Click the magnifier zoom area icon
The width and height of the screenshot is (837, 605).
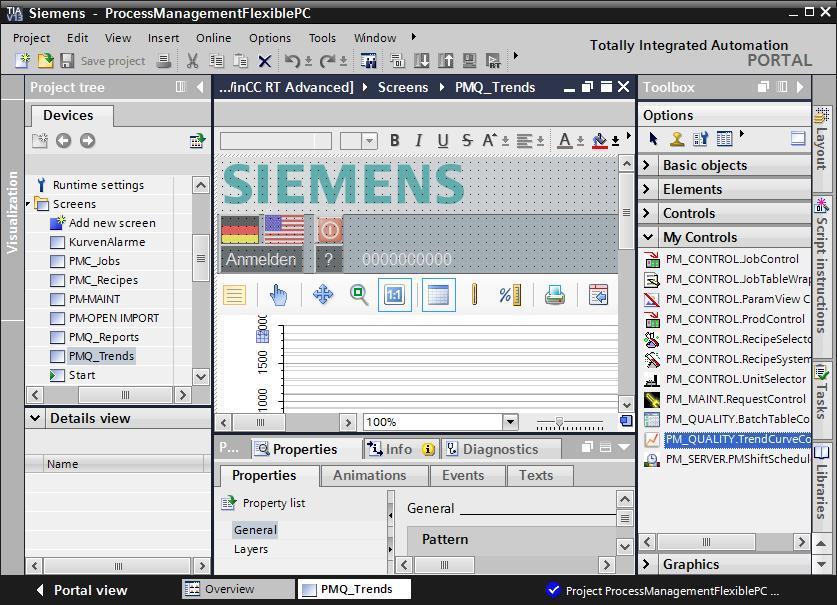tap(359, 295)
